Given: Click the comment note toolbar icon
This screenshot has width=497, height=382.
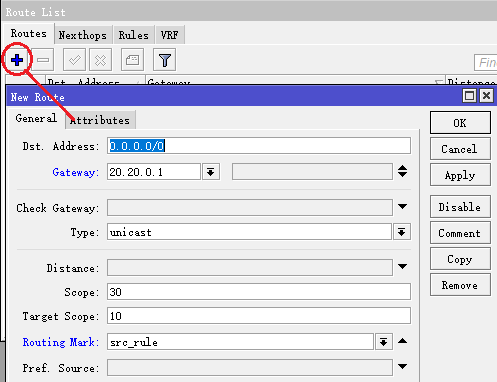Looking at the screenshot, I should click(x=132, y=60).
